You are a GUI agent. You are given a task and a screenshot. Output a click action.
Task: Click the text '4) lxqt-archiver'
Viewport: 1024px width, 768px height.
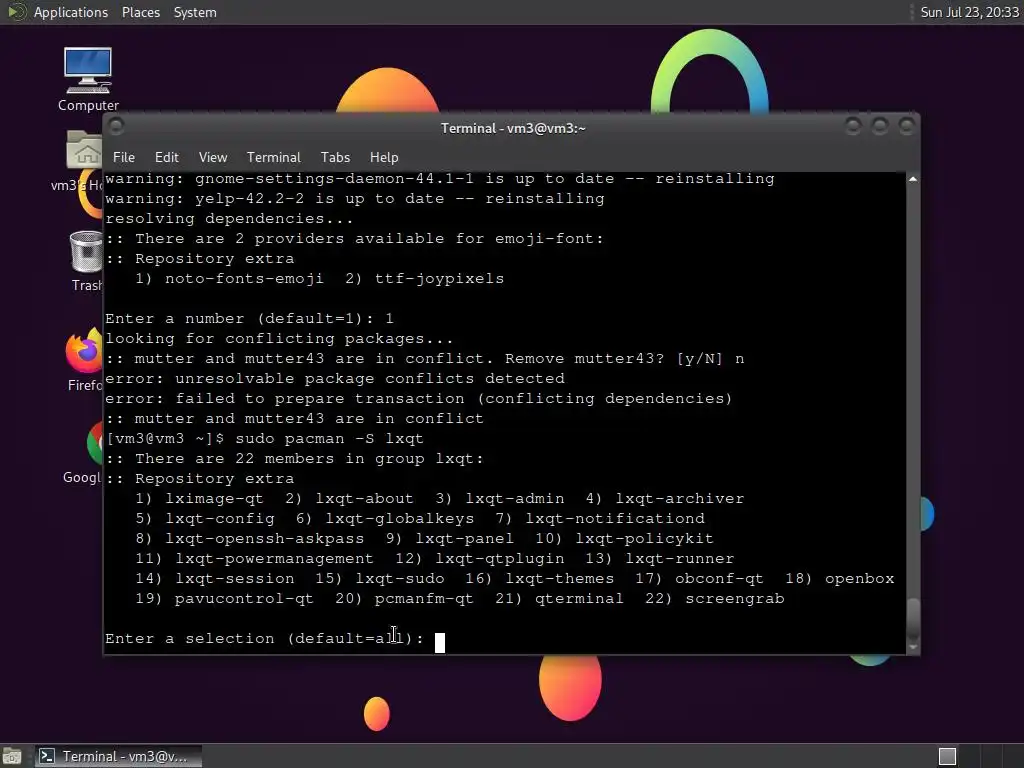tap(665, 499)
